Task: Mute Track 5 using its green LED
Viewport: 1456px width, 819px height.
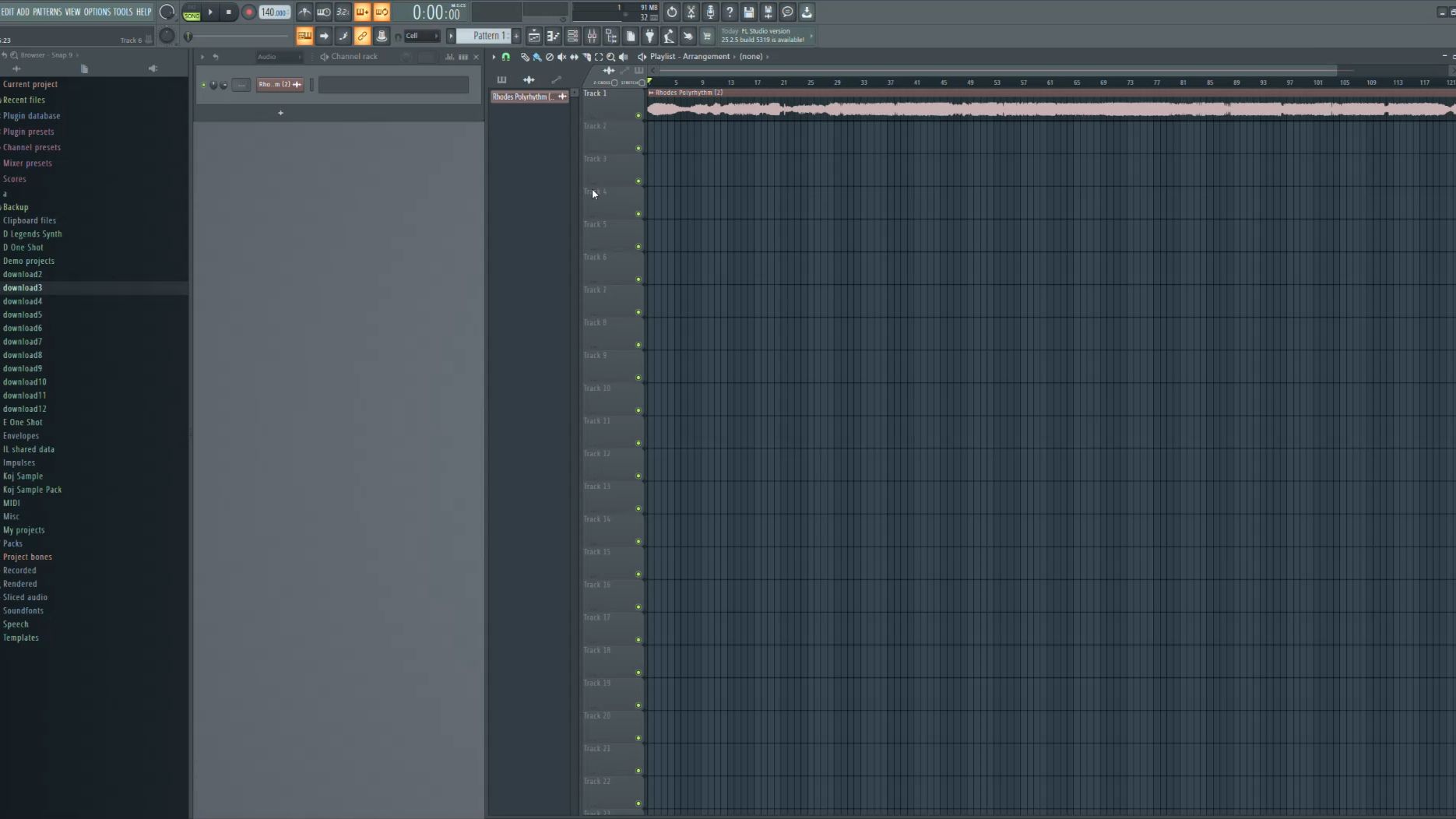Action: (638, 247)
